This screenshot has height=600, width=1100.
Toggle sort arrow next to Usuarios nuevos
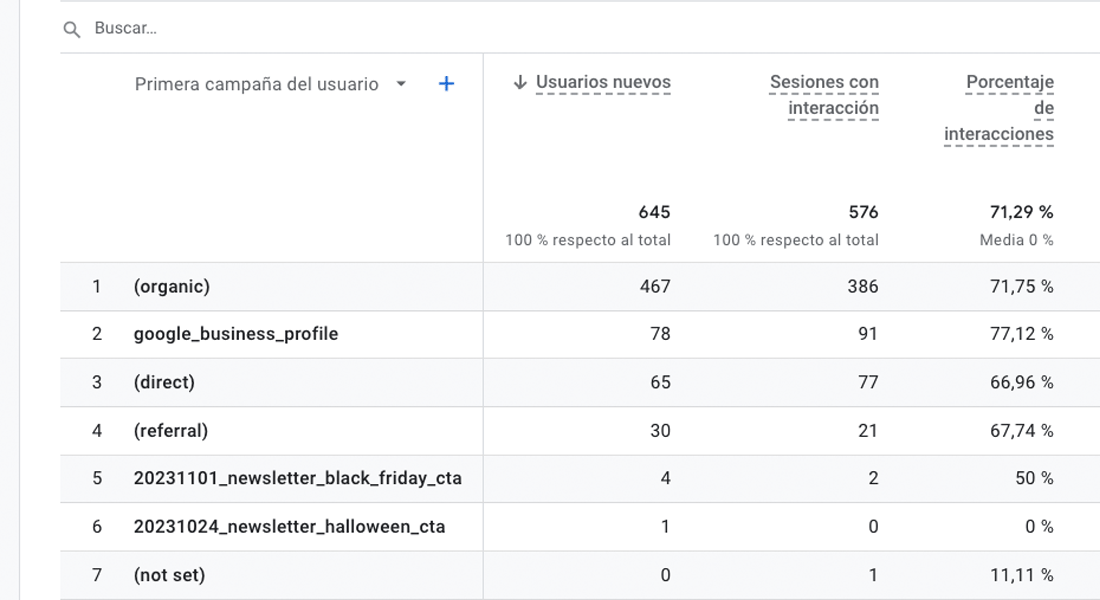(x=519, y=83)
